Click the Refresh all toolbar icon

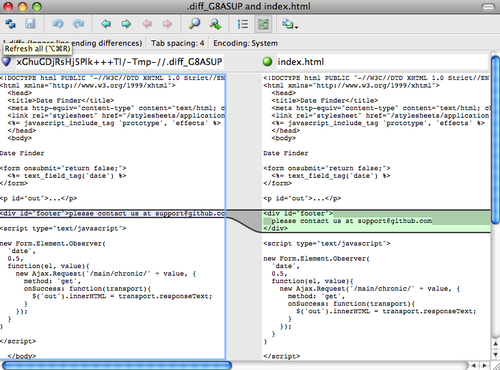point(10,24)
